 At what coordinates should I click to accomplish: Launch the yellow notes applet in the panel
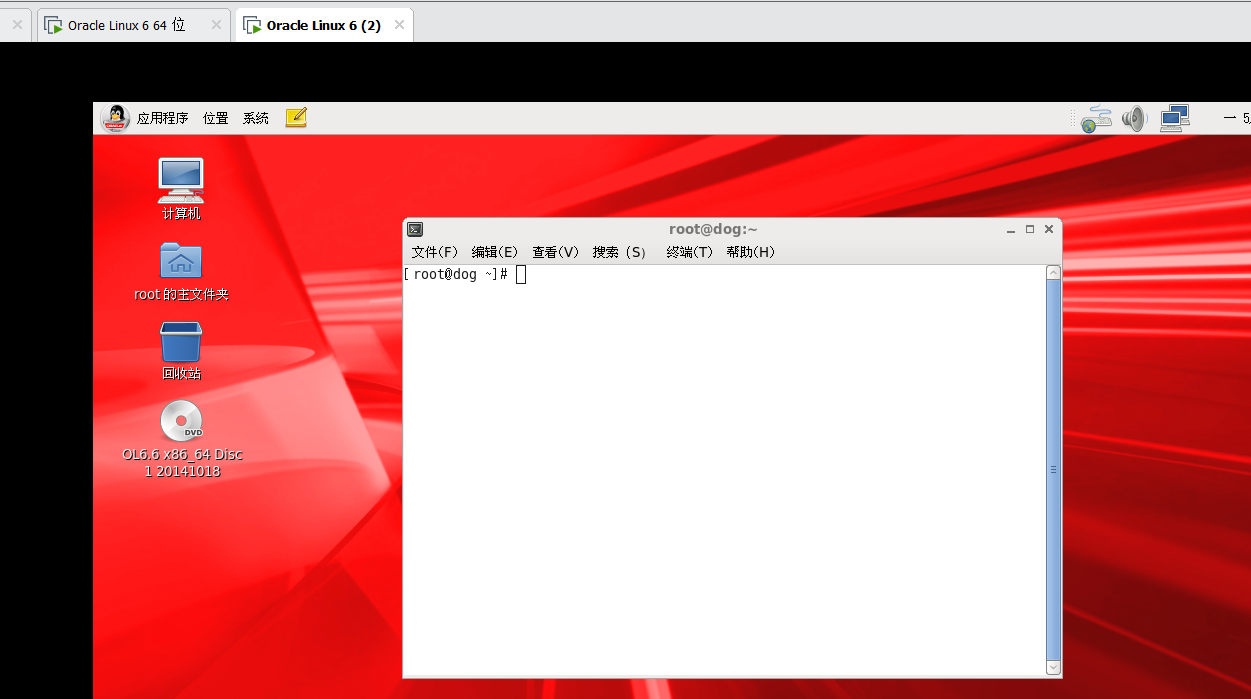click(295, 118)
